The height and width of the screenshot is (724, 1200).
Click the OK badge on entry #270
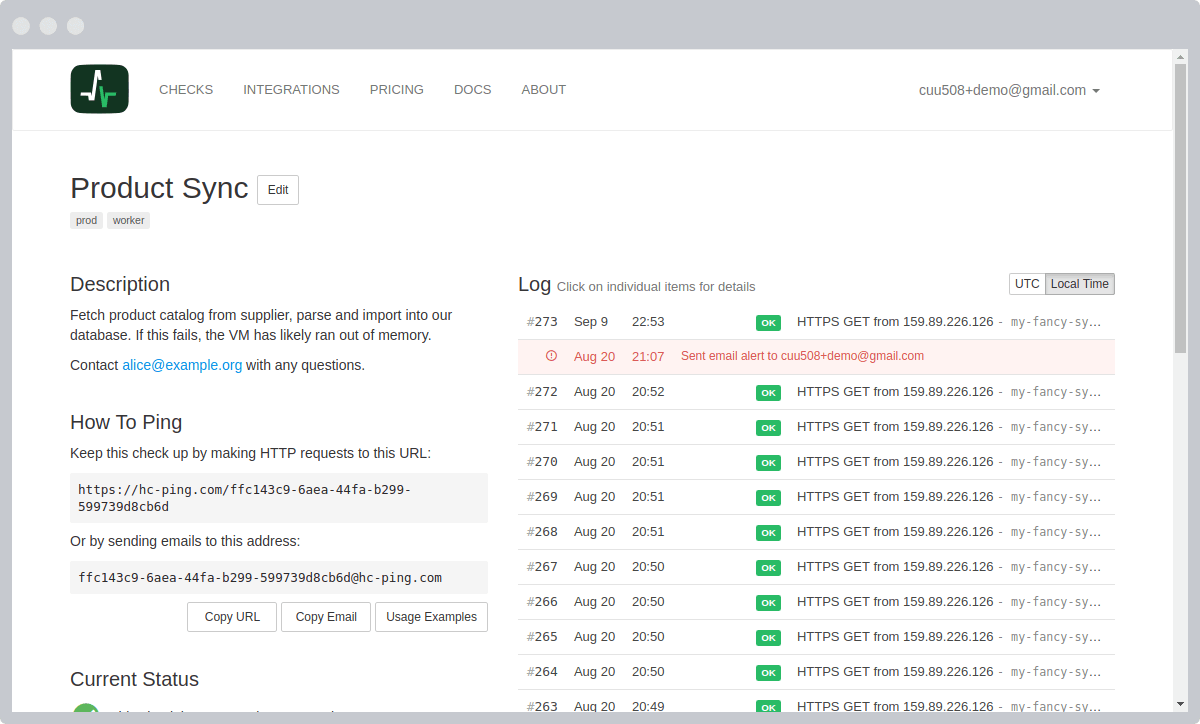[x=768, y=462]
